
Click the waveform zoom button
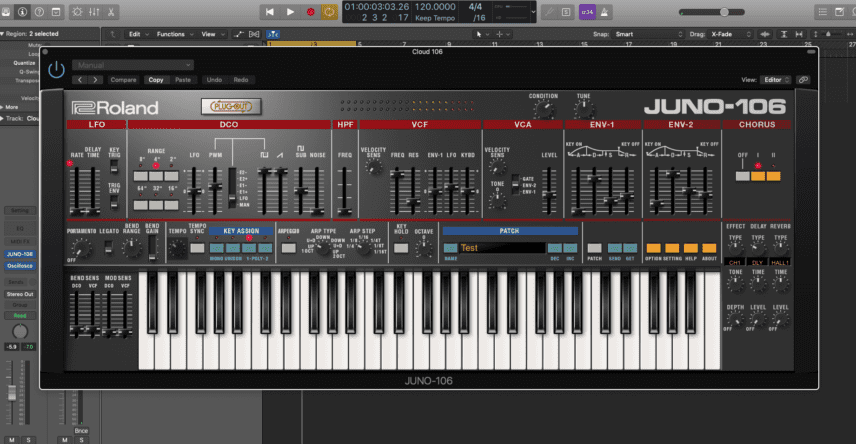(x=765, y=34)
